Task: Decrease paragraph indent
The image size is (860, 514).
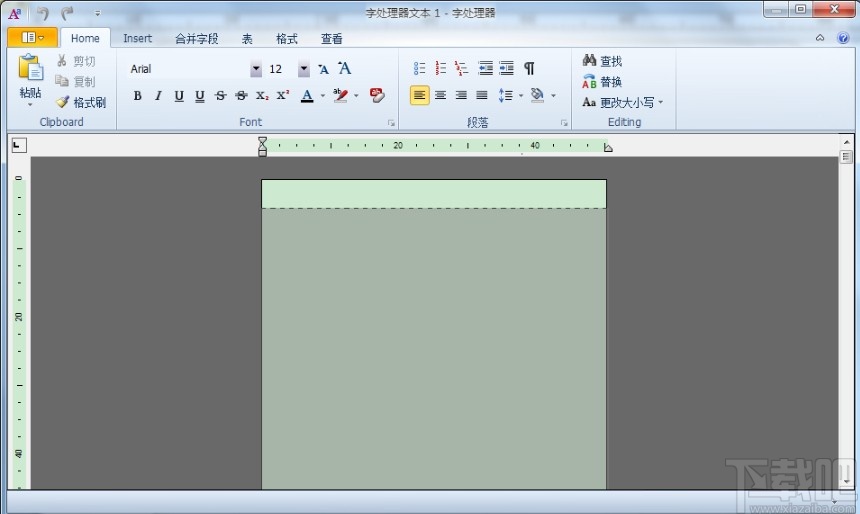Action: tap(485, 68)
